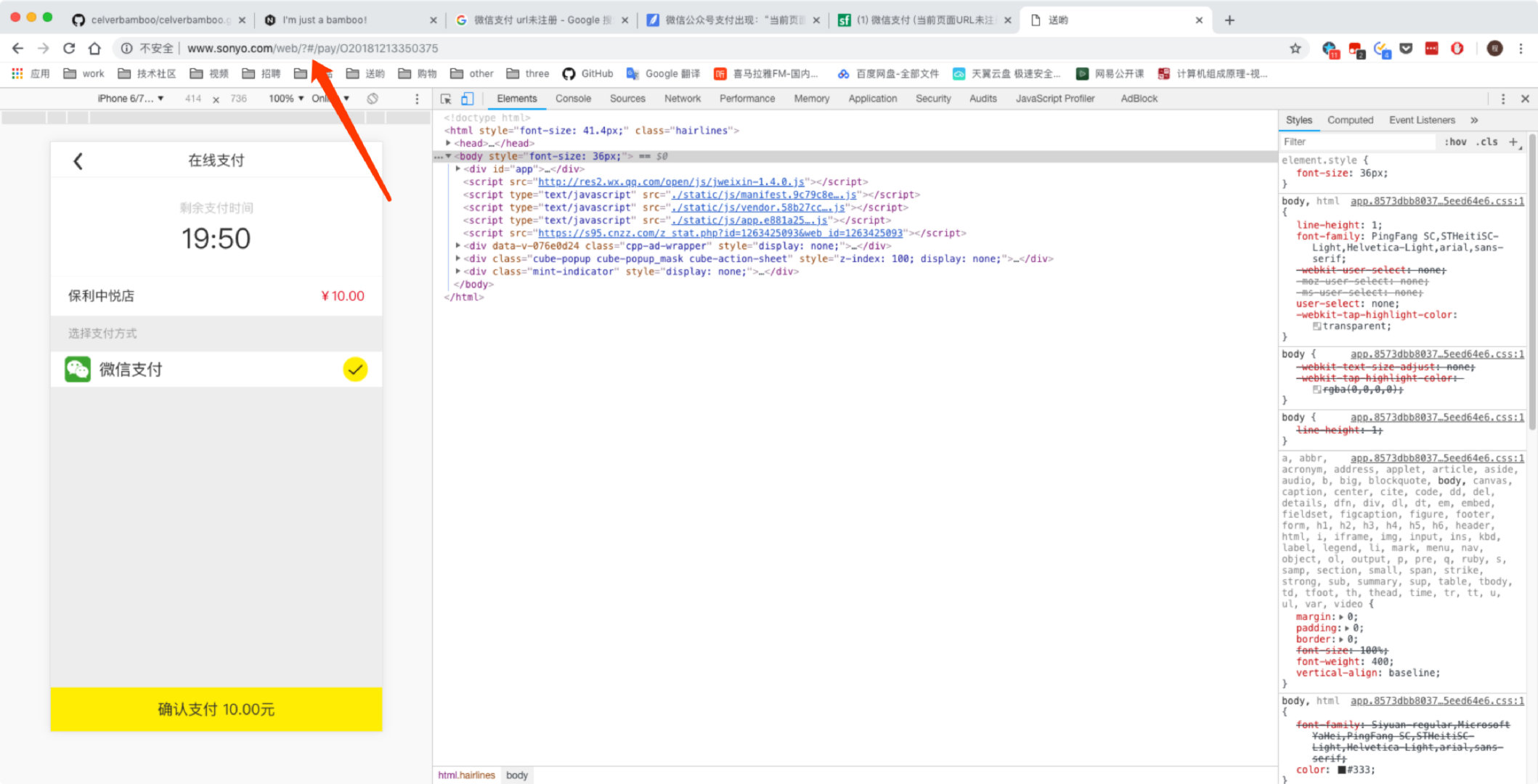
Task: Select the WeChat Pay yellow checkmark
Action: [x=355, y=369]
